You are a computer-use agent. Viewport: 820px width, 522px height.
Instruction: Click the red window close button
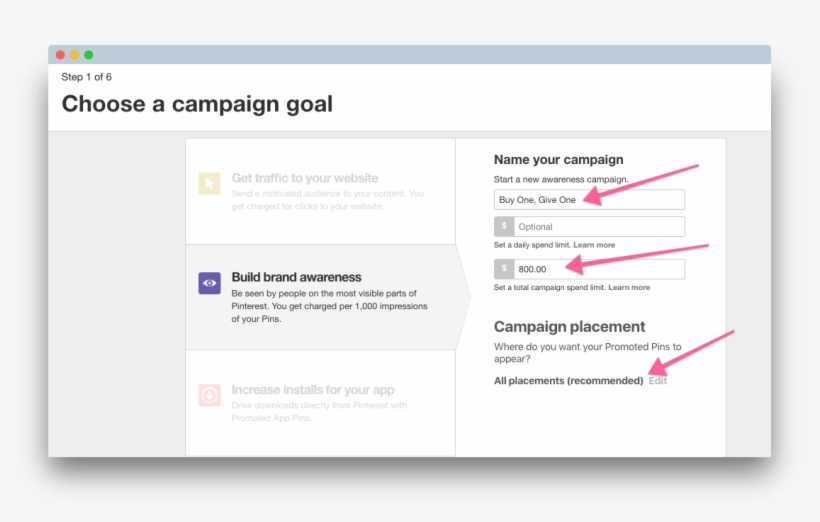click(x=61, y=55)
